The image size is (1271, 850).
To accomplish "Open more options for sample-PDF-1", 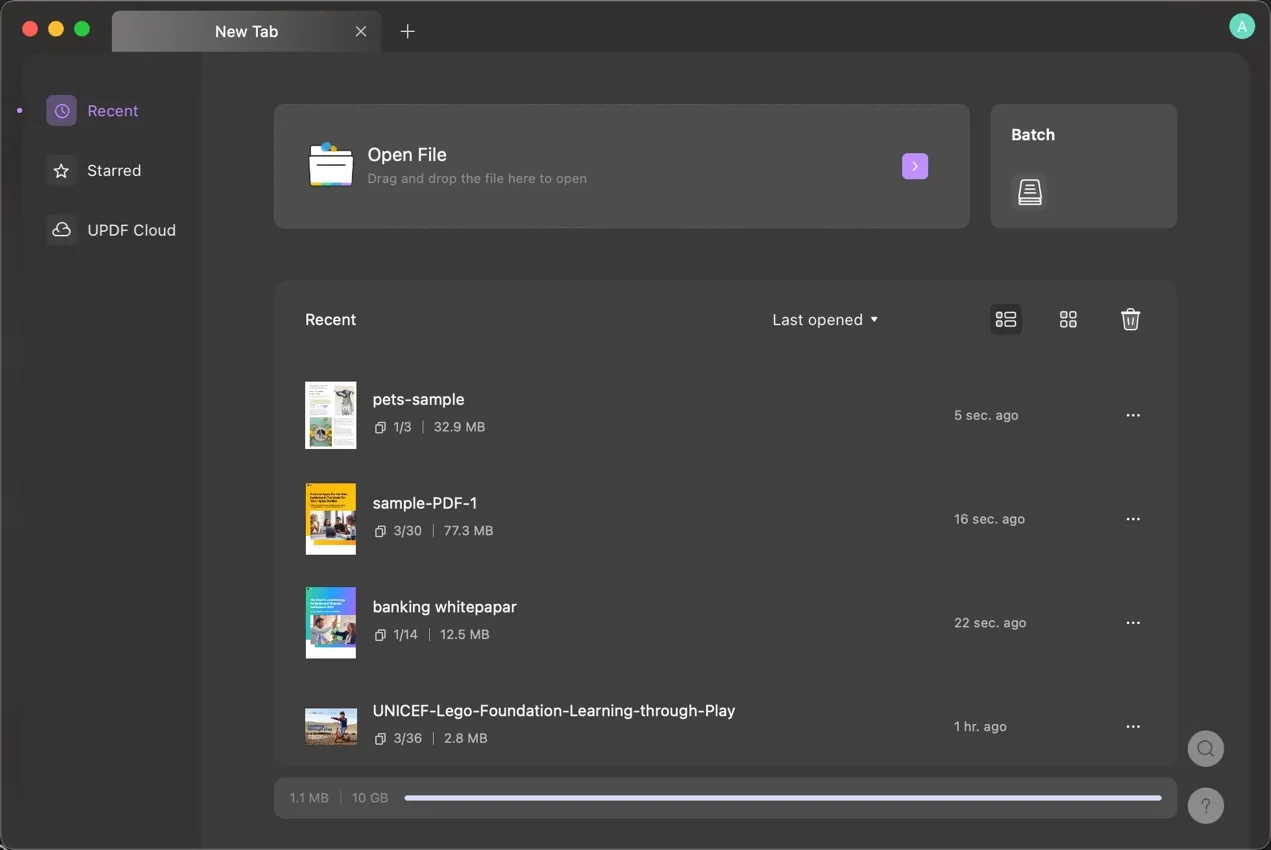I will [1133, 519].
